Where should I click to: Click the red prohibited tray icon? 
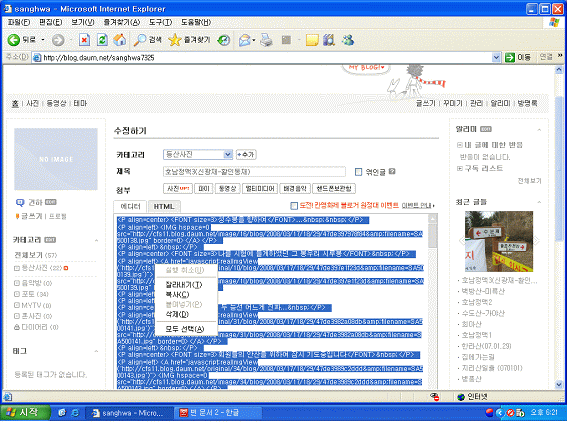pos(510,412)
